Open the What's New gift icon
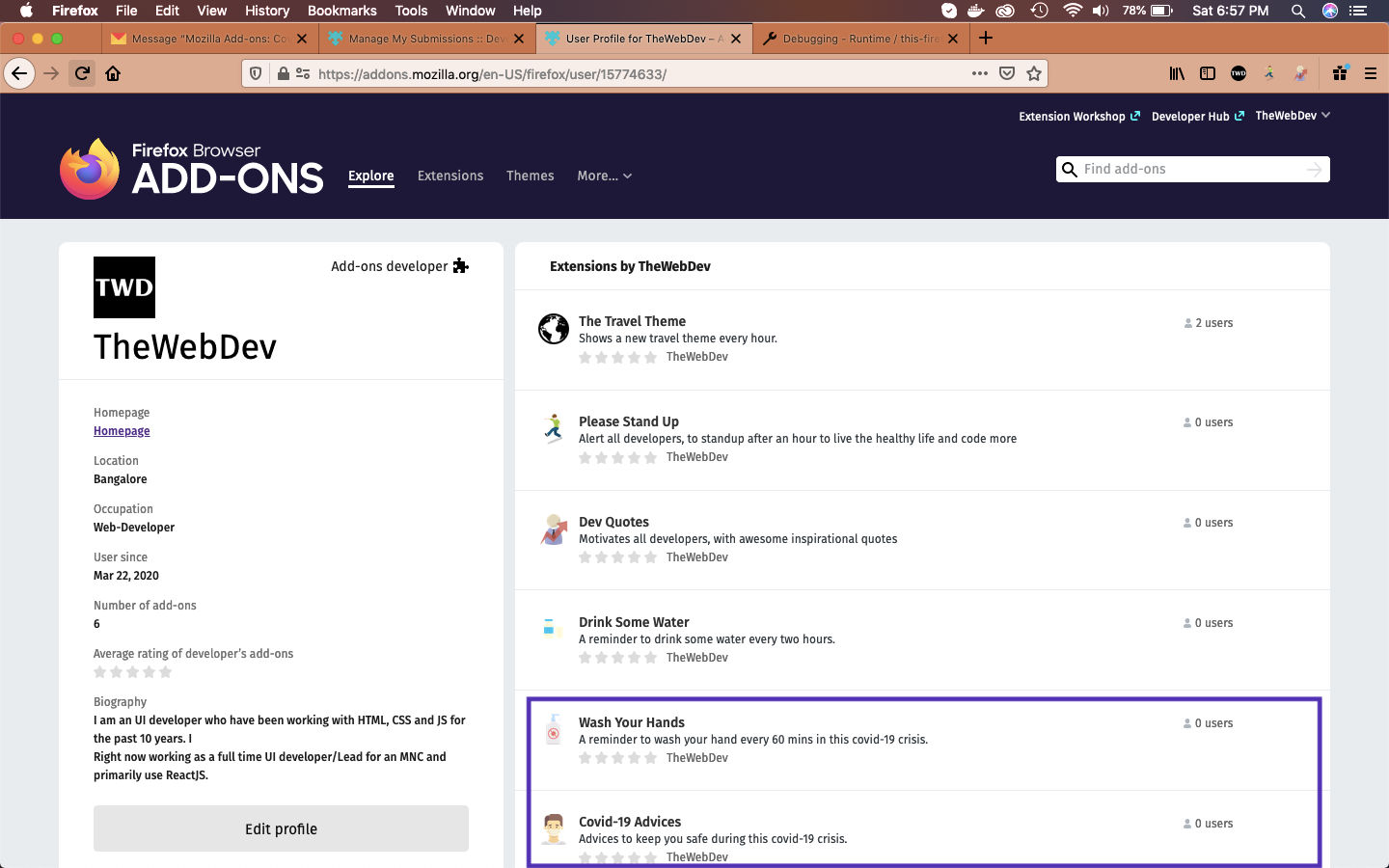1389x868 pixels. pos(1340,73)
